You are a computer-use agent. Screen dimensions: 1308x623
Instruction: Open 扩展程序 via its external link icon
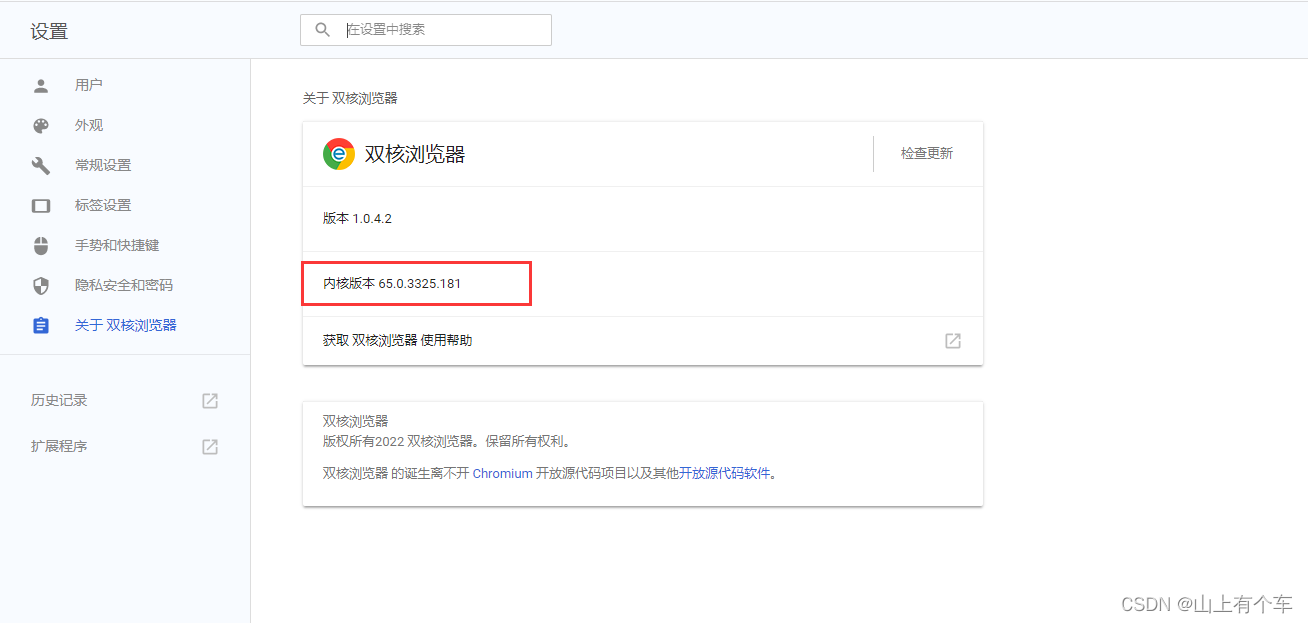tap(210, 446)
